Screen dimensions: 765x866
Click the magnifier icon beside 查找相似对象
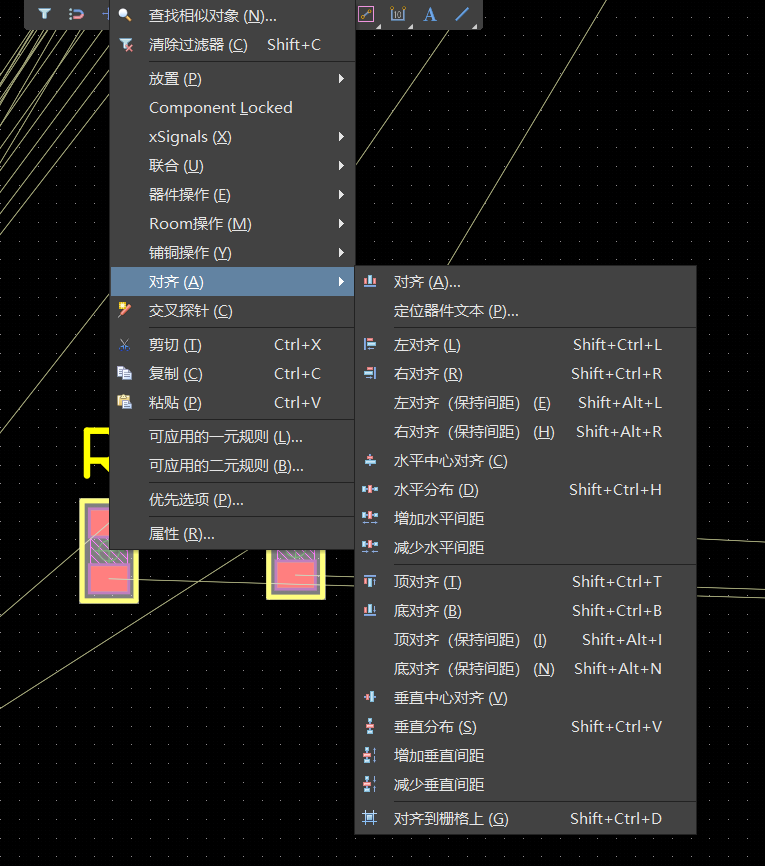(125, 15)
